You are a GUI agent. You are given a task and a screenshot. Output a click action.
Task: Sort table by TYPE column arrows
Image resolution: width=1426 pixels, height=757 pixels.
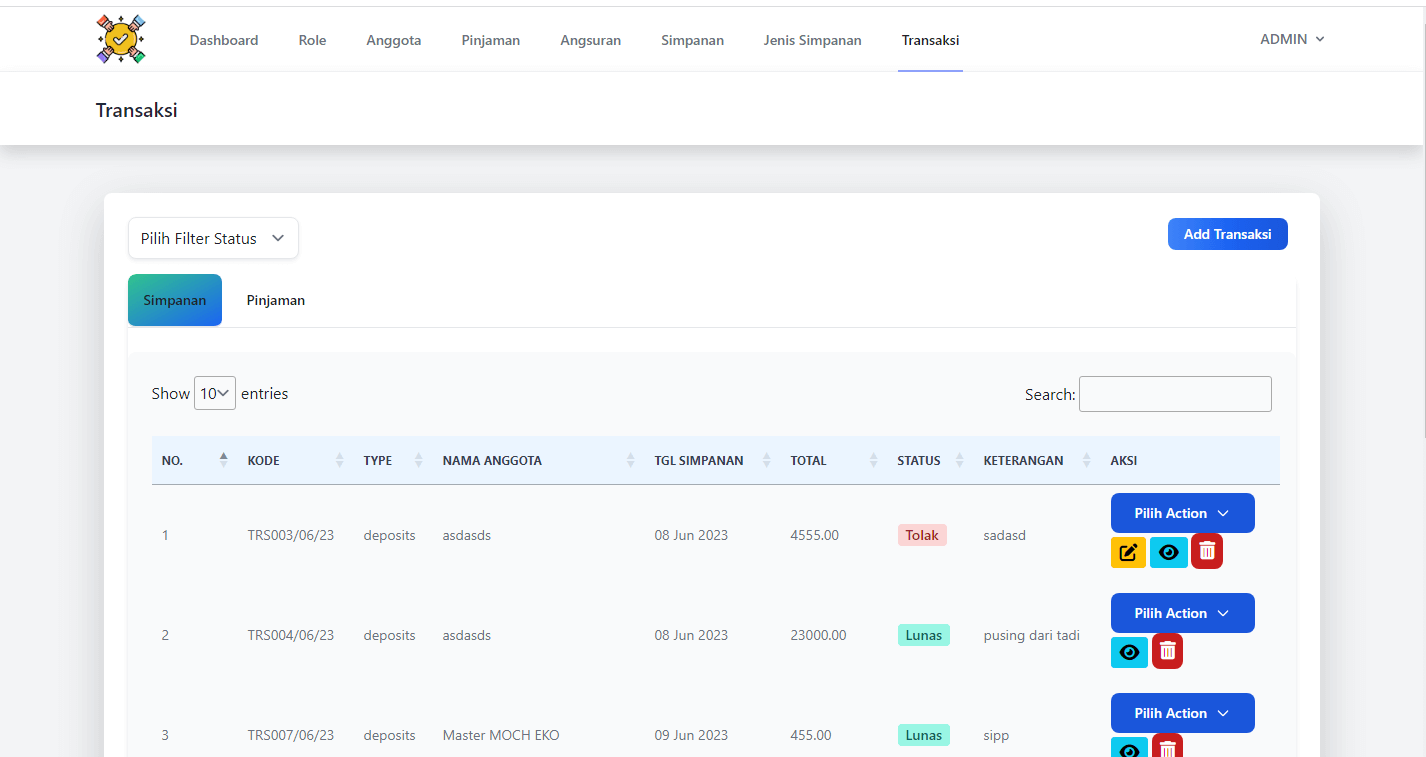[418, 460]
